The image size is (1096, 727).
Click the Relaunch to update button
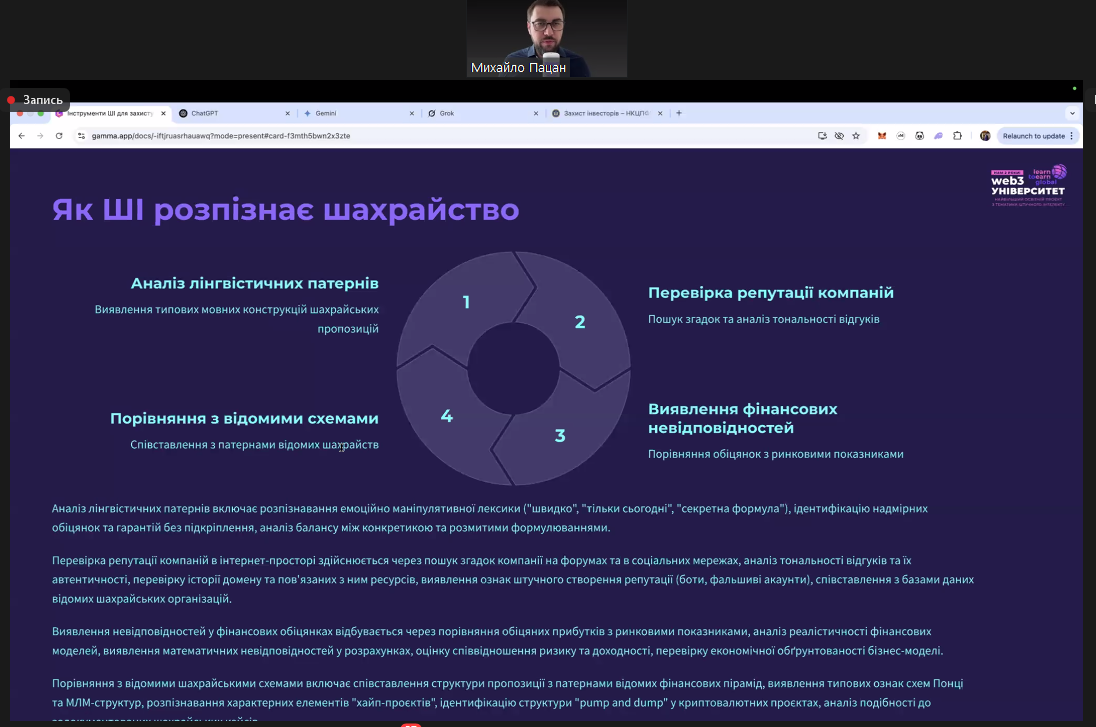coord(1032,135)
